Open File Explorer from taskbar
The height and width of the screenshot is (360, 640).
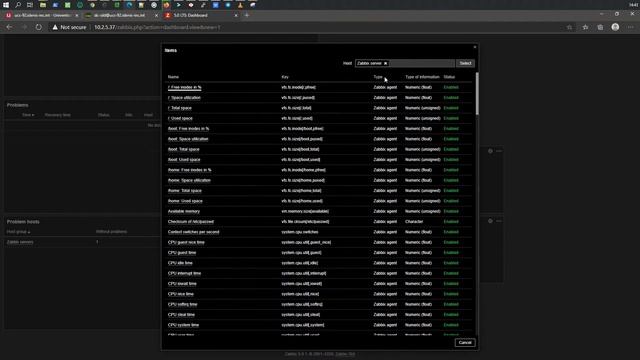42,5
